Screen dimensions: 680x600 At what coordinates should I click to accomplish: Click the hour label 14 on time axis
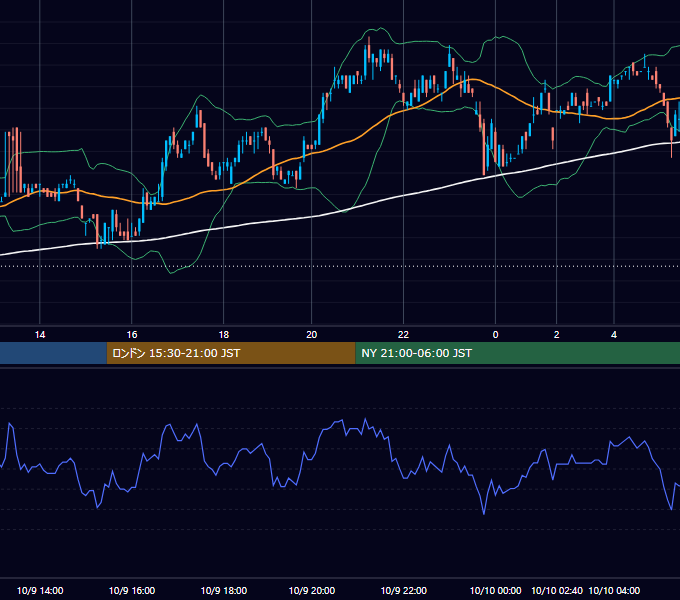click(40, 335)
